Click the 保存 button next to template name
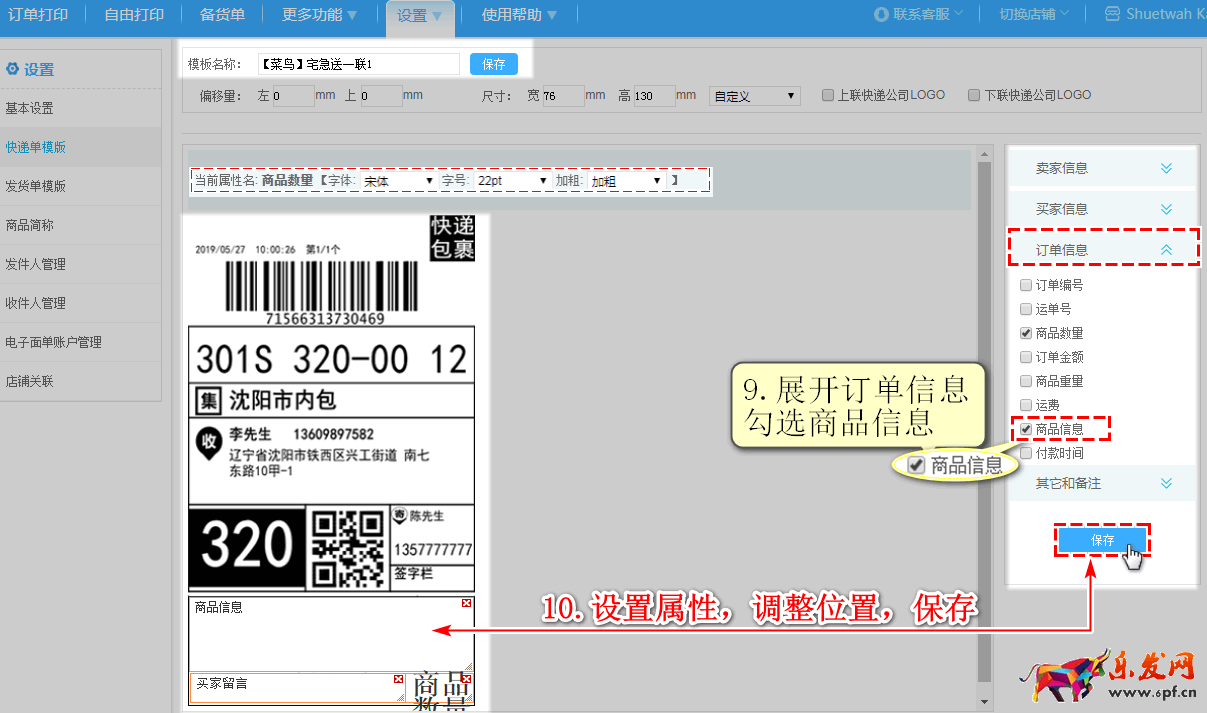The width and height of the screenshot is (1207, 713). click(x=493, y=63)
